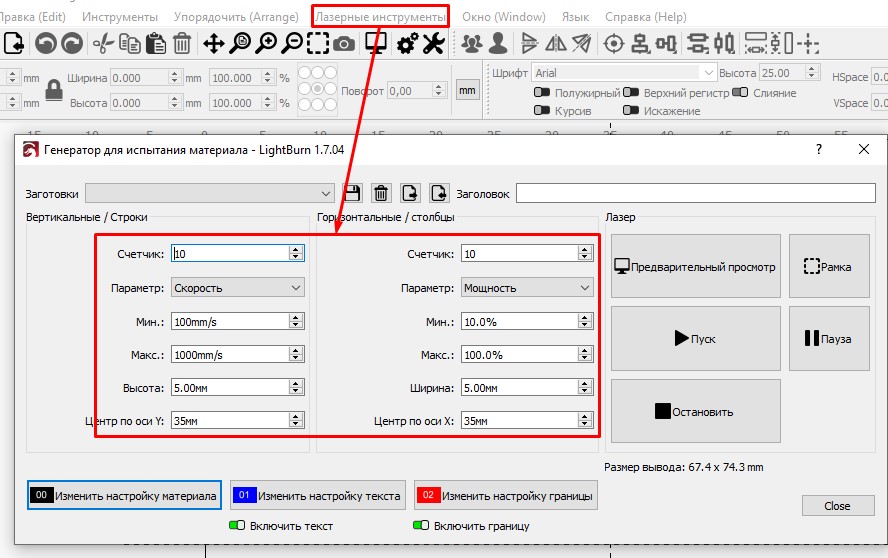Open the vertical 'Параметр' dropdown showing Скорость

[x=238, y=288]
